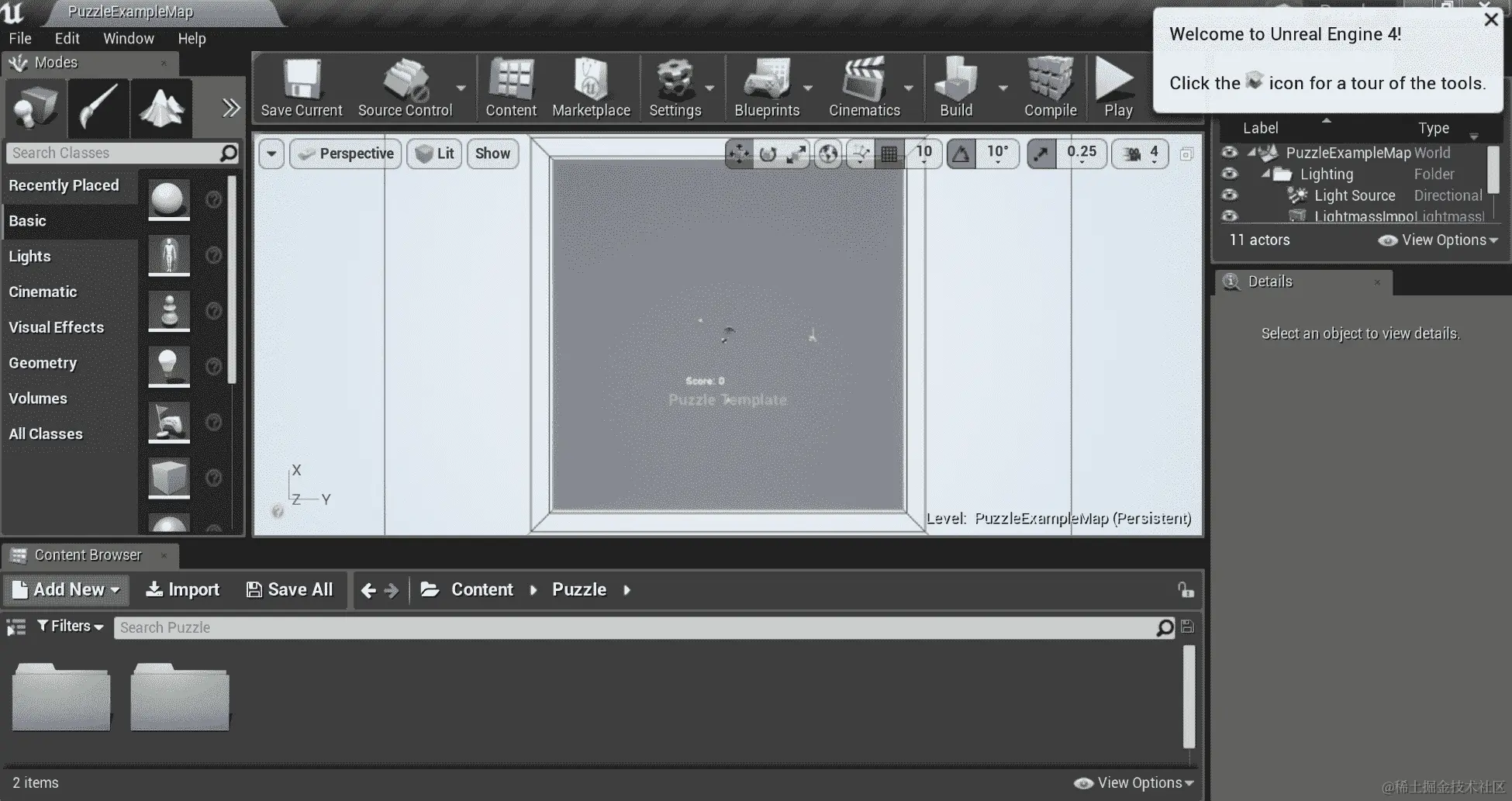Click the magnifier icon in Search Classes
1512x801 pixels.
(x=229, y=153)
